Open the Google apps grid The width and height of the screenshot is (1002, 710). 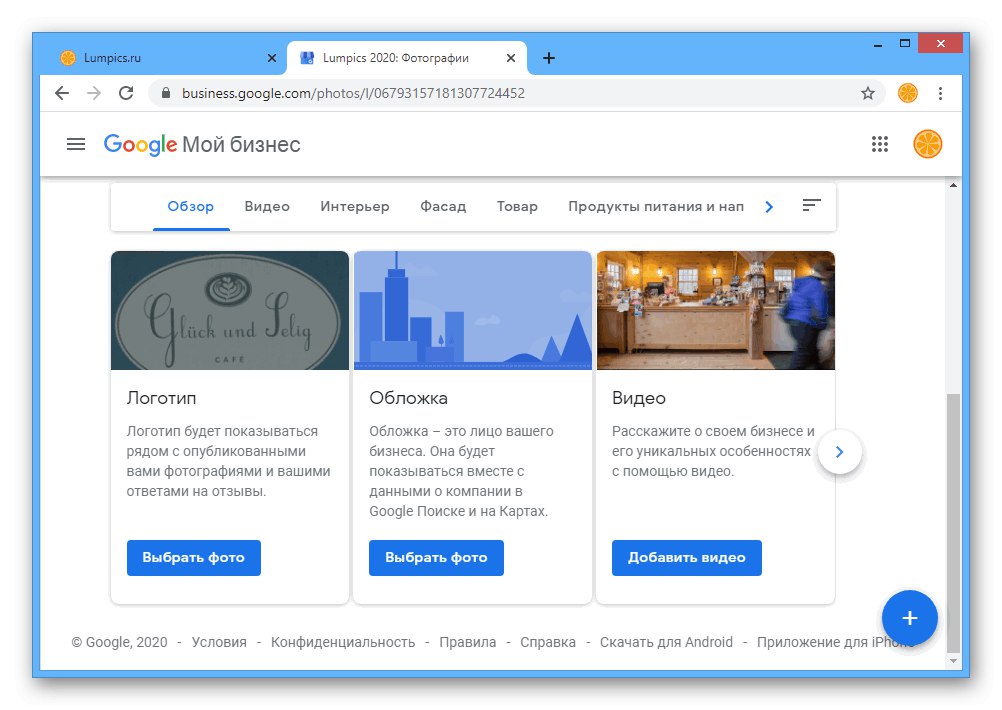point(880,144)
